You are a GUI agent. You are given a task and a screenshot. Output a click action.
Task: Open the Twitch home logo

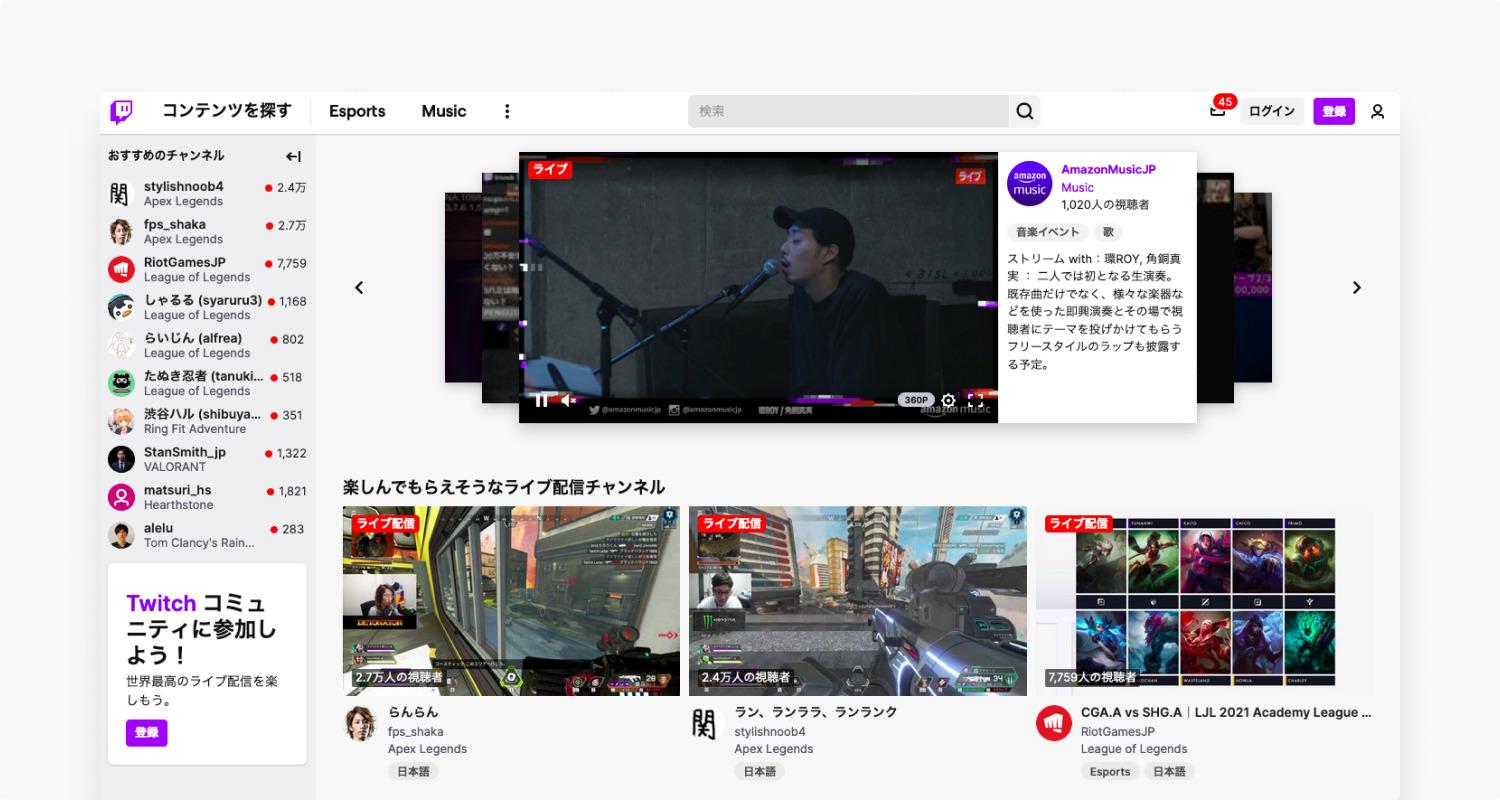pos(121,111)
